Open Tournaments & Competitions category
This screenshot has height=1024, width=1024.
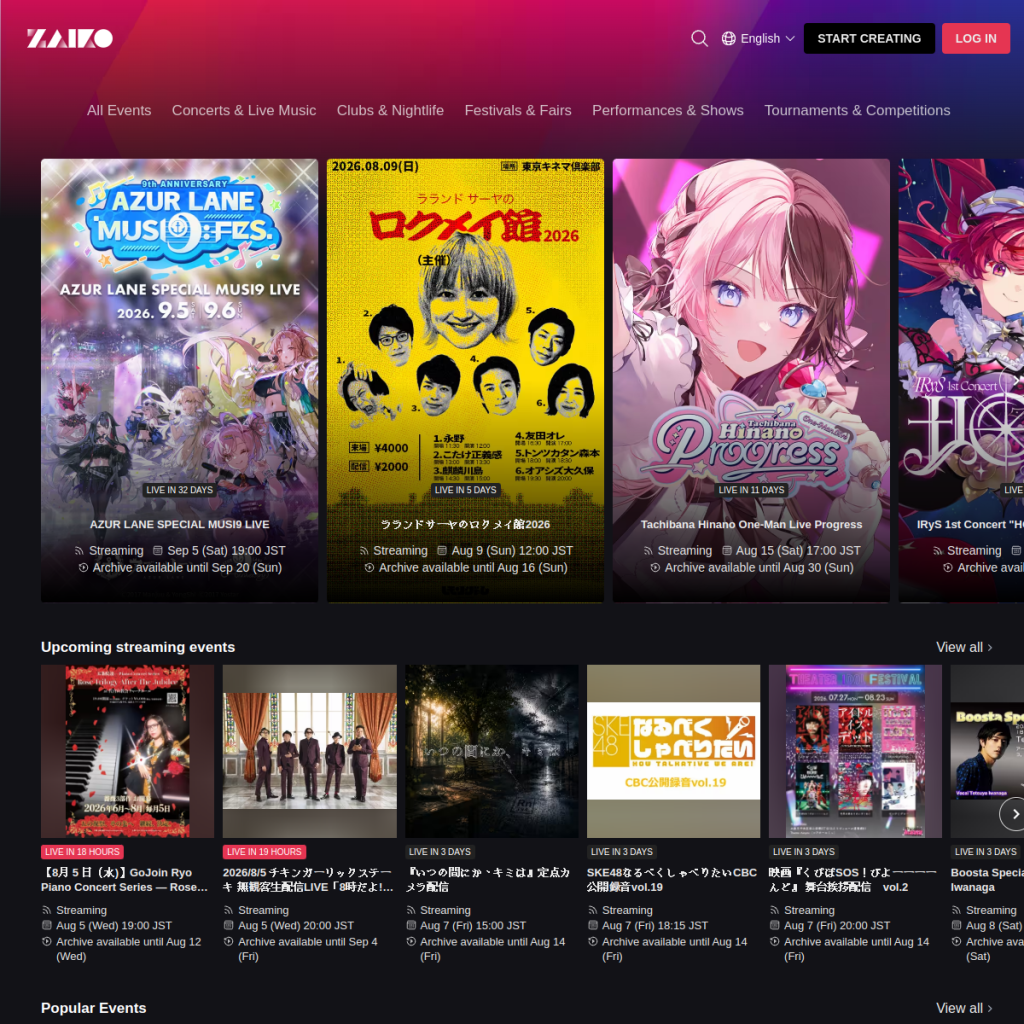857,110
